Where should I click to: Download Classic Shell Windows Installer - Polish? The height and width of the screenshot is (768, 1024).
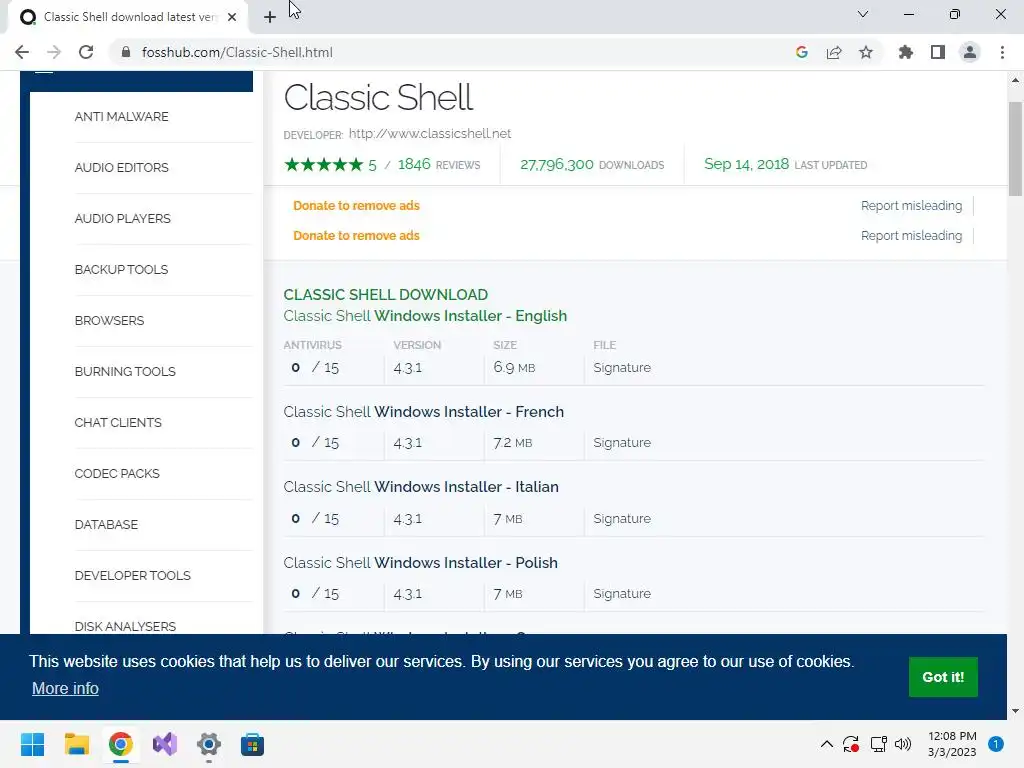421,562
